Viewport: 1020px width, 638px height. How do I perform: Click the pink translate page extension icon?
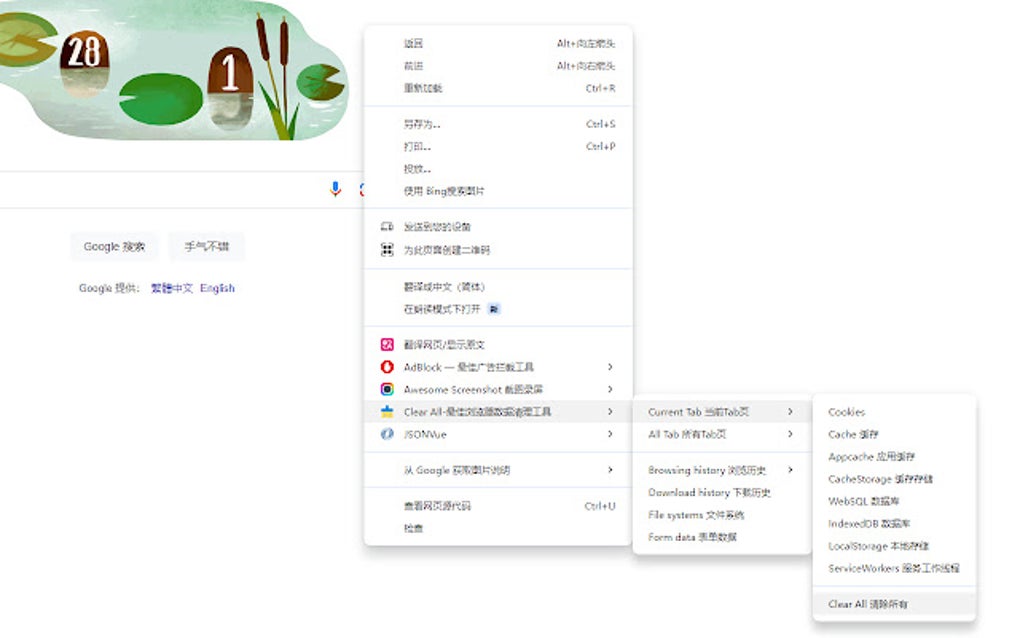pyautogui.click(x=387, y=345)
